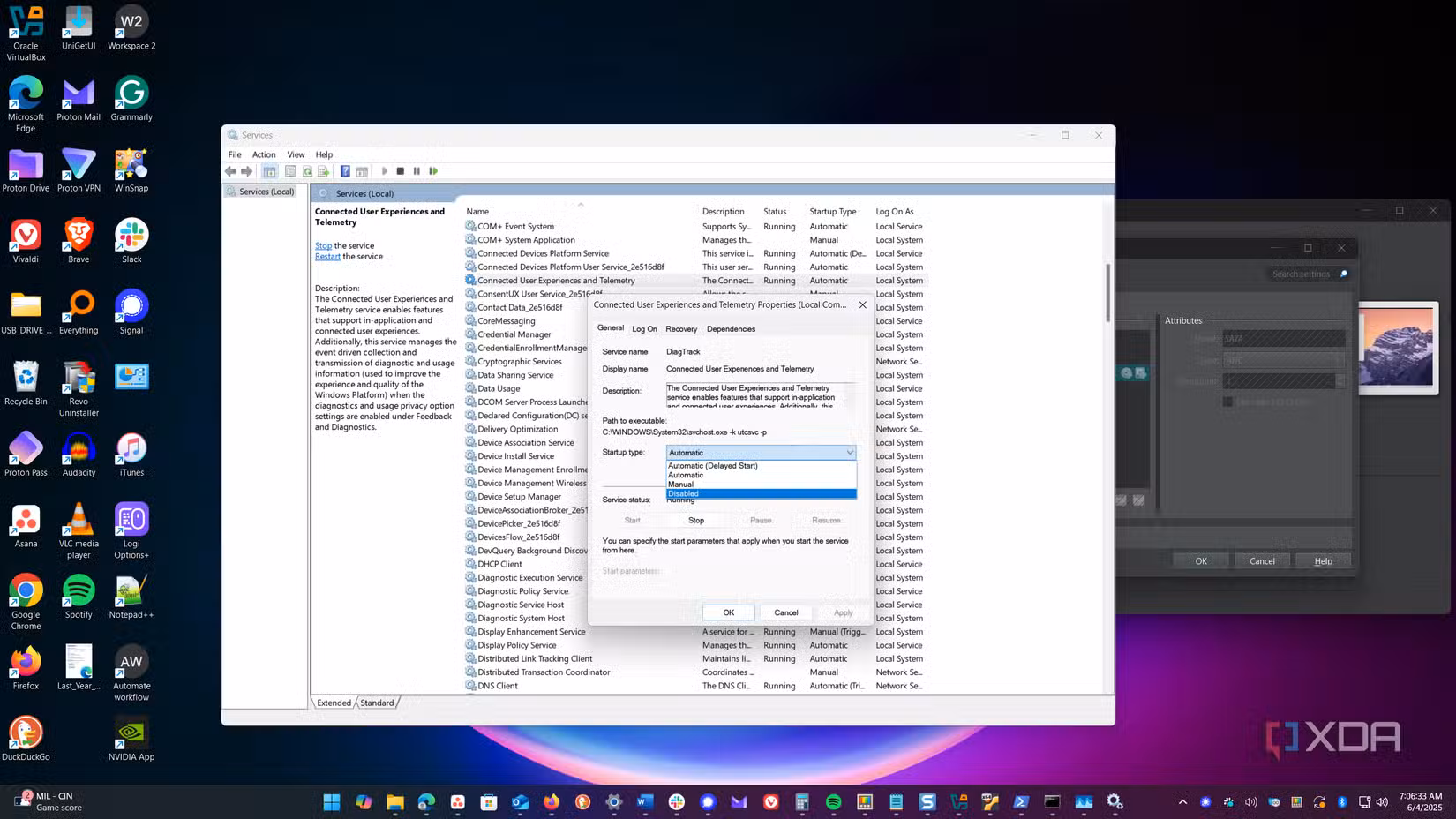1456x819 pixels.
Task: Click the Stop Service toolbar icon
Action: tap(401, 171)
